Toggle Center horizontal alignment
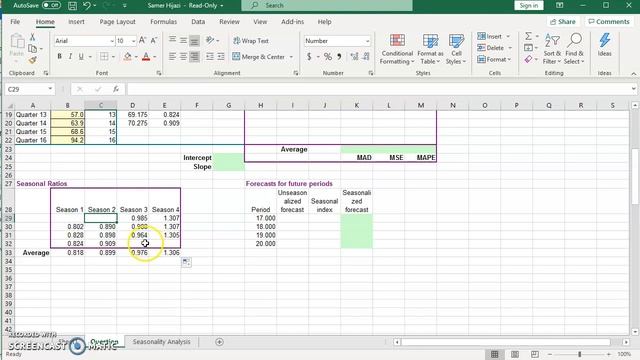Viewport: 640px width, 360px height. coord(183,57)
